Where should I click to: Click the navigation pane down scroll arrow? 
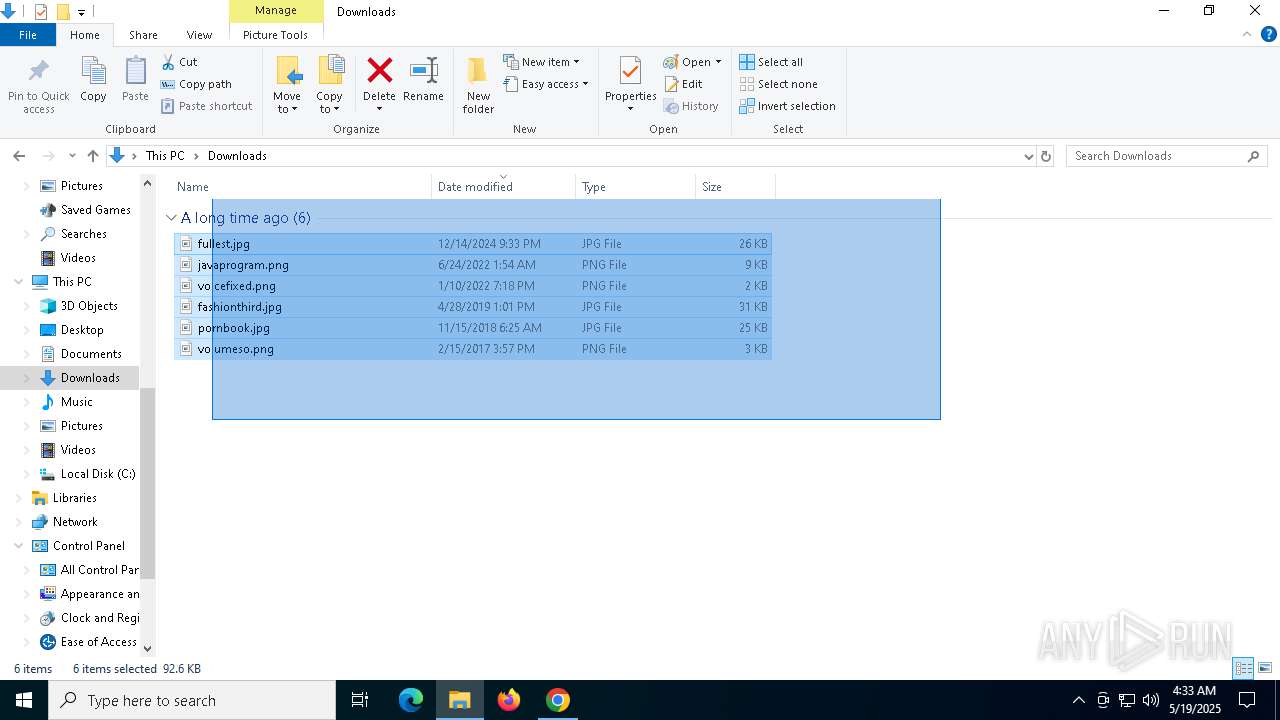pos(148,649)
